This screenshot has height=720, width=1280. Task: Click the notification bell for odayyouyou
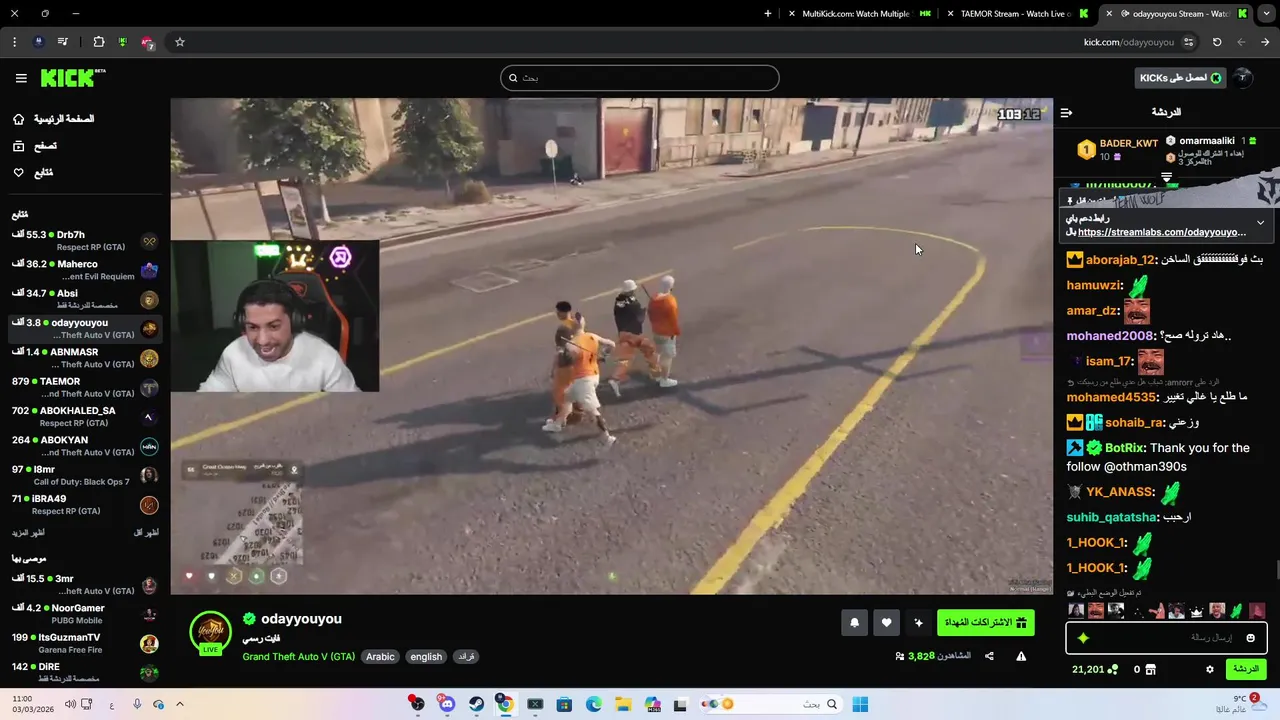(854, 623)
